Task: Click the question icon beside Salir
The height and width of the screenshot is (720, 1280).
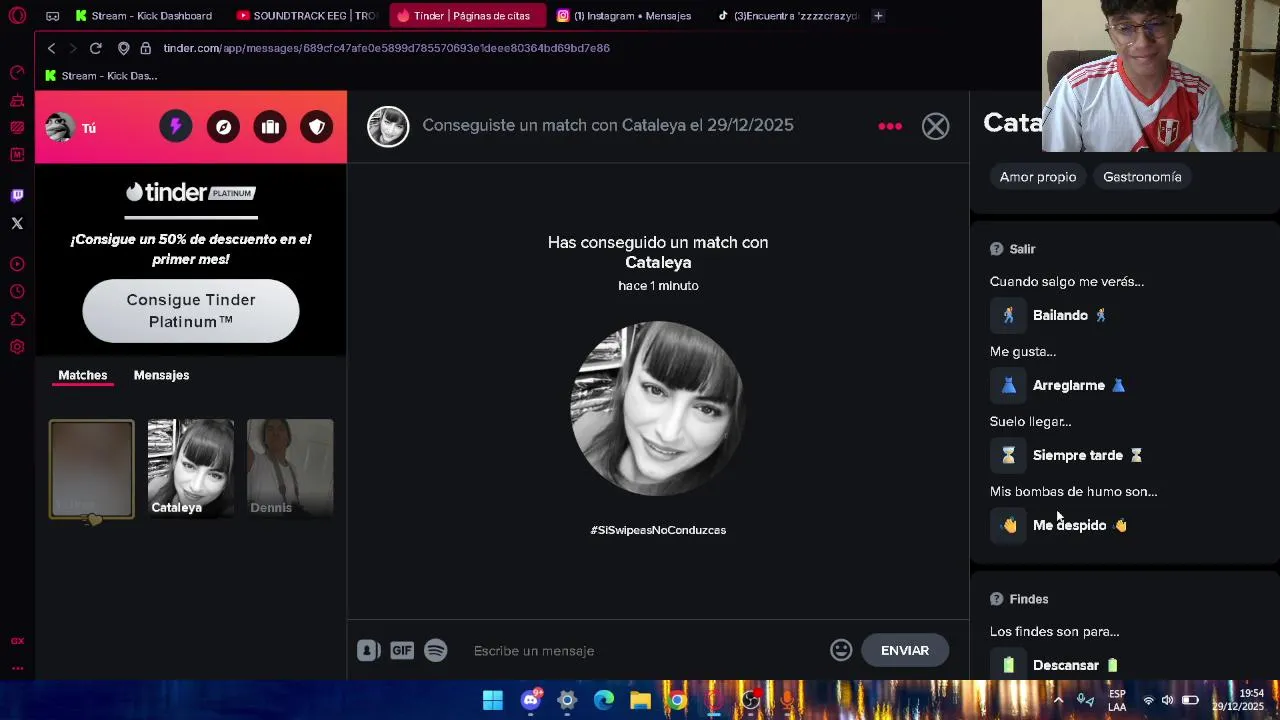Action: (996, 249)
